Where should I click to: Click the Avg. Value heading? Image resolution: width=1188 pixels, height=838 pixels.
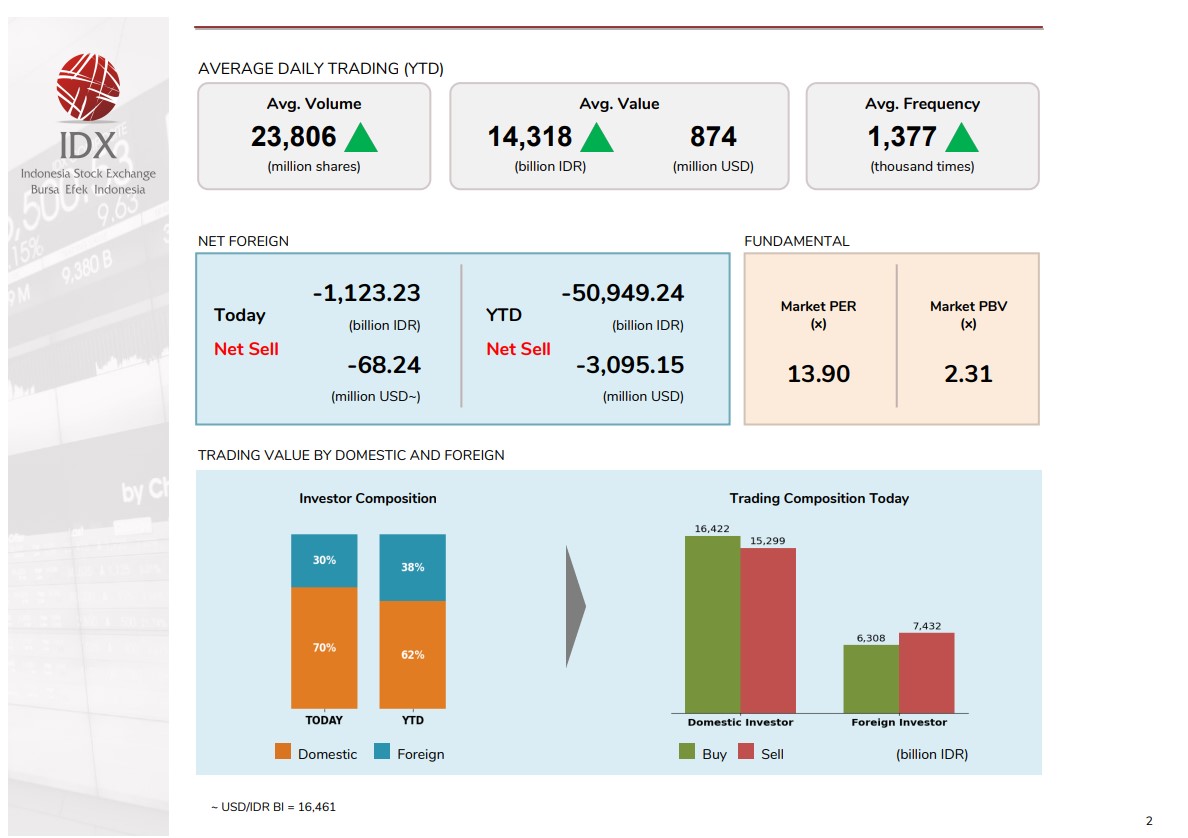coord(619,104)
